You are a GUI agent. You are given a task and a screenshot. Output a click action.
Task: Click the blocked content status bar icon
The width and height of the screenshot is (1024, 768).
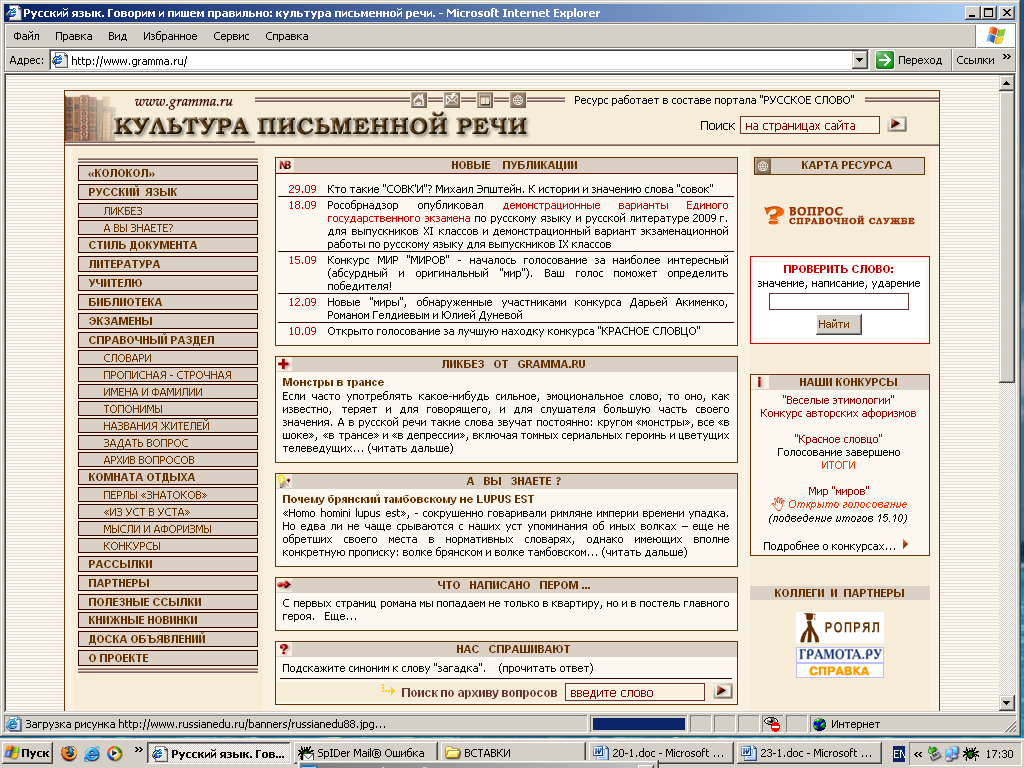pyautogui.click(x=772, y=724)
